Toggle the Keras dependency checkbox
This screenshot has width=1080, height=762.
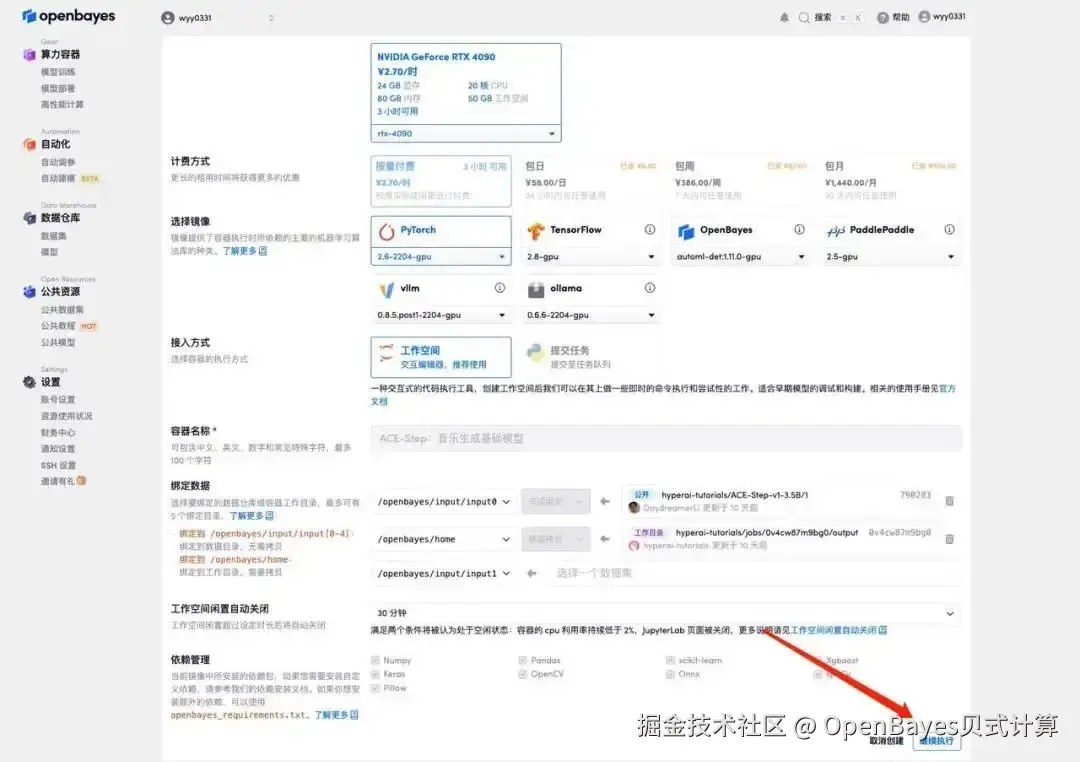[375, 674]
